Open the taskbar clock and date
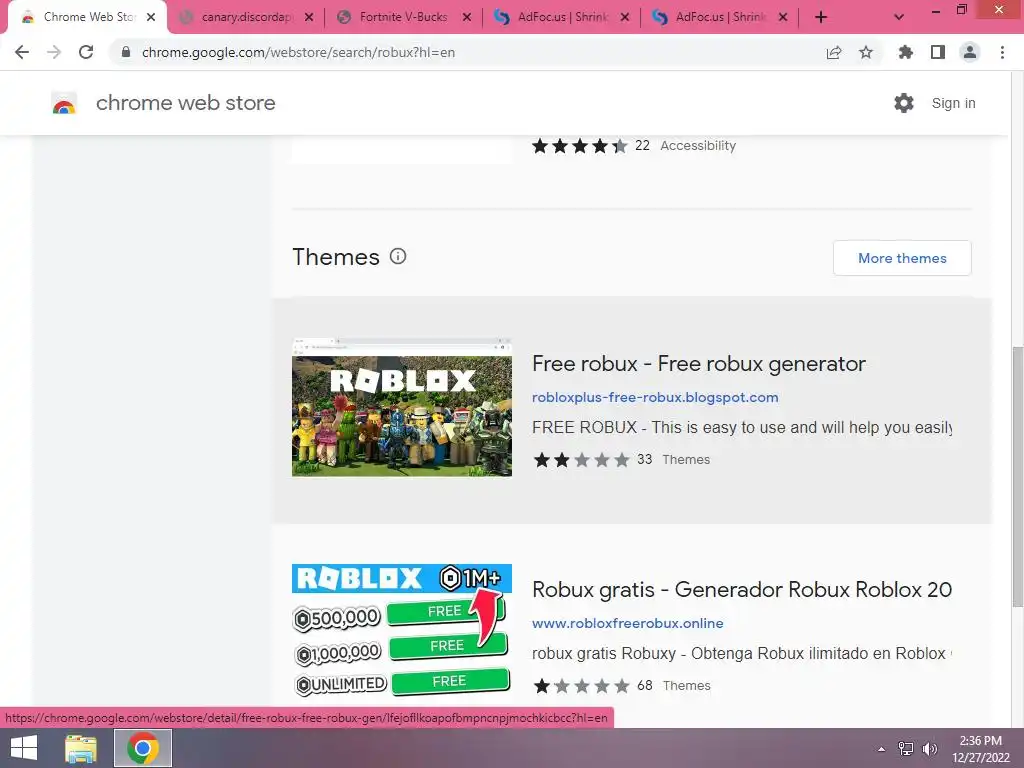The width and height of the screenshot is (1024, 768). click(x=981, y=749)
